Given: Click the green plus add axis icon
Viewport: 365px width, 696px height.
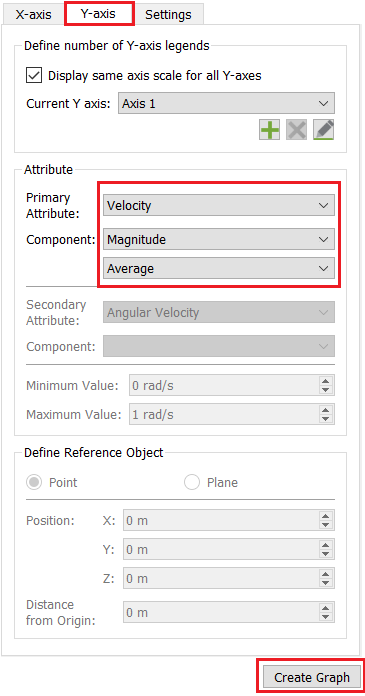Looking at the screenshot, I should click(x=270, y=130).
